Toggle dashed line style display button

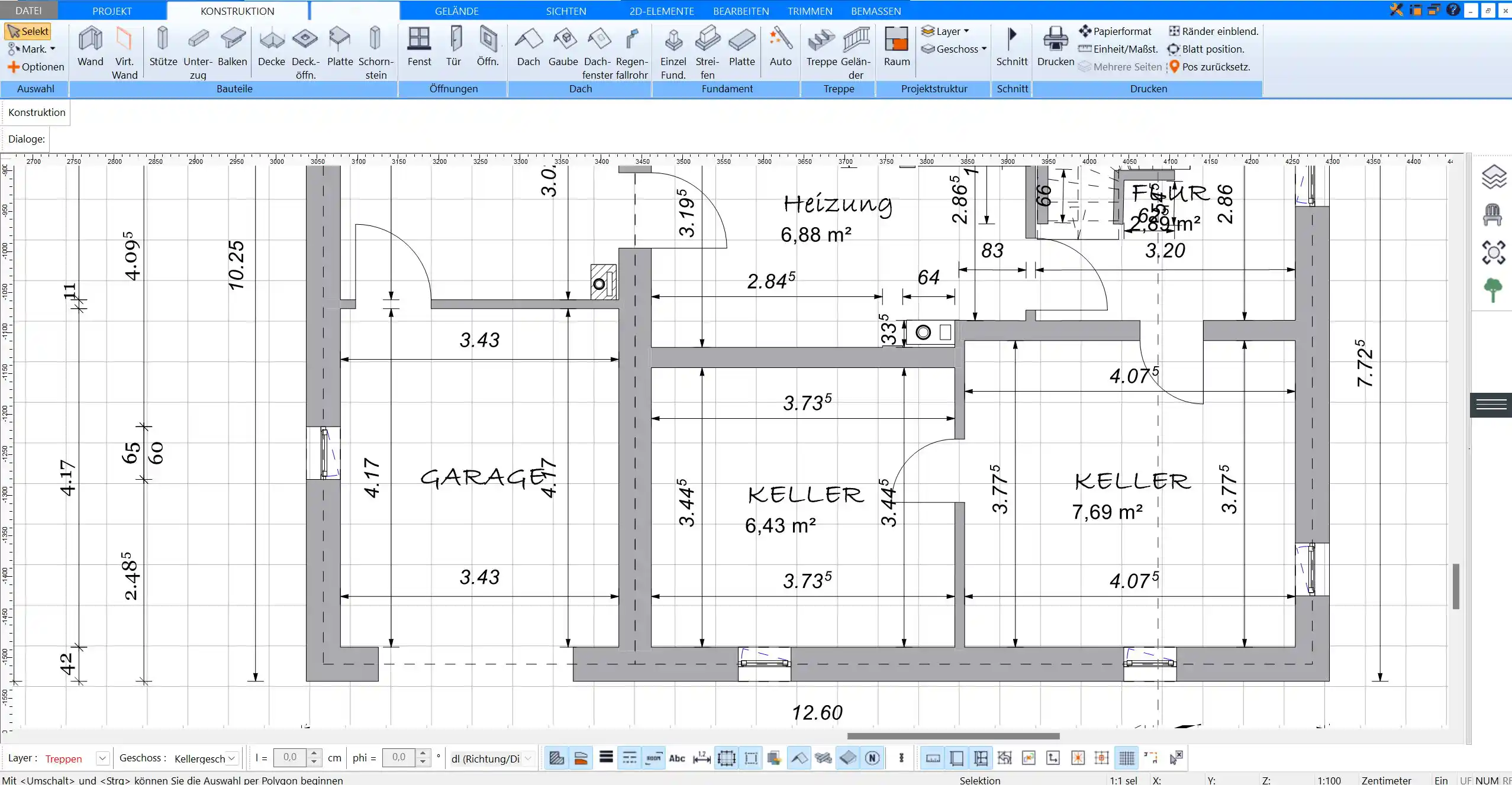(x=629, y=758)
